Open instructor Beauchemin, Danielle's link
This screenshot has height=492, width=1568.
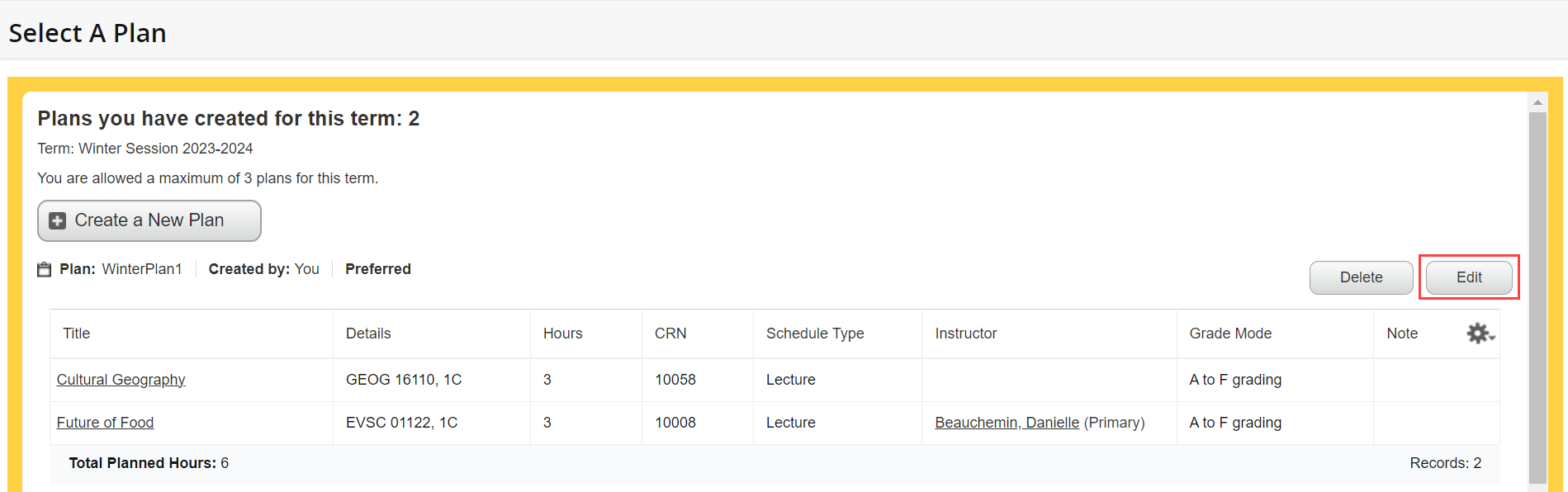pyautogui.click(x=1007, y=423)
